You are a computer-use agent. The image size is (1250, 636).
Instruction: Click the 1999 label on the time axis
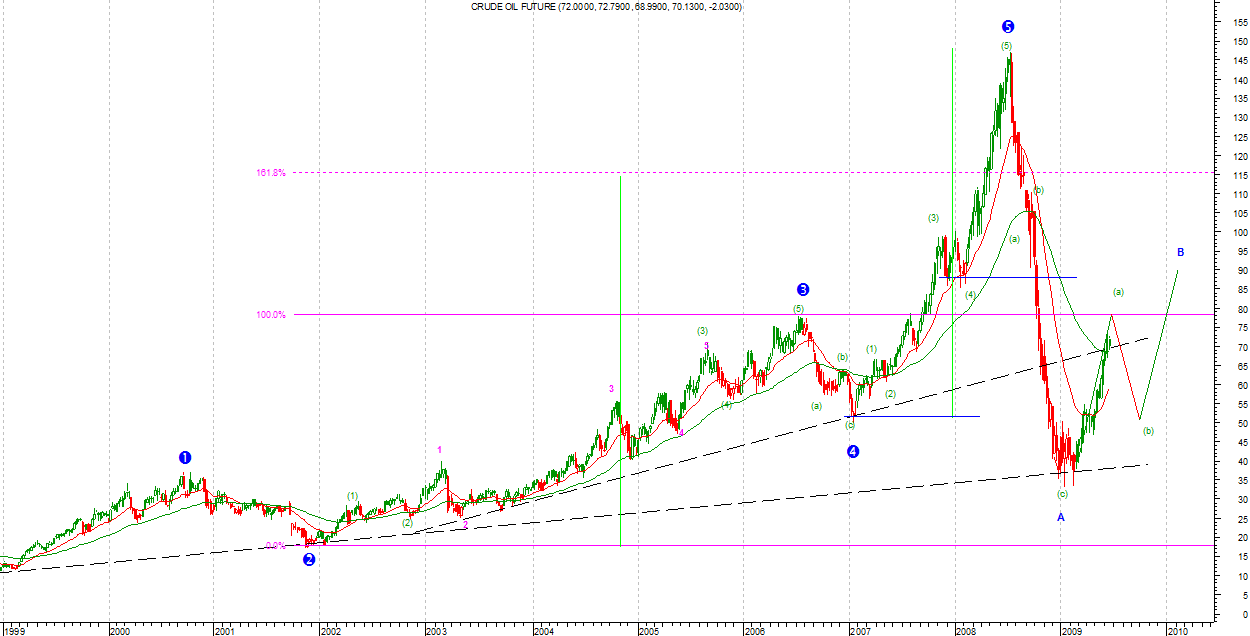click(x=15, y=631)
